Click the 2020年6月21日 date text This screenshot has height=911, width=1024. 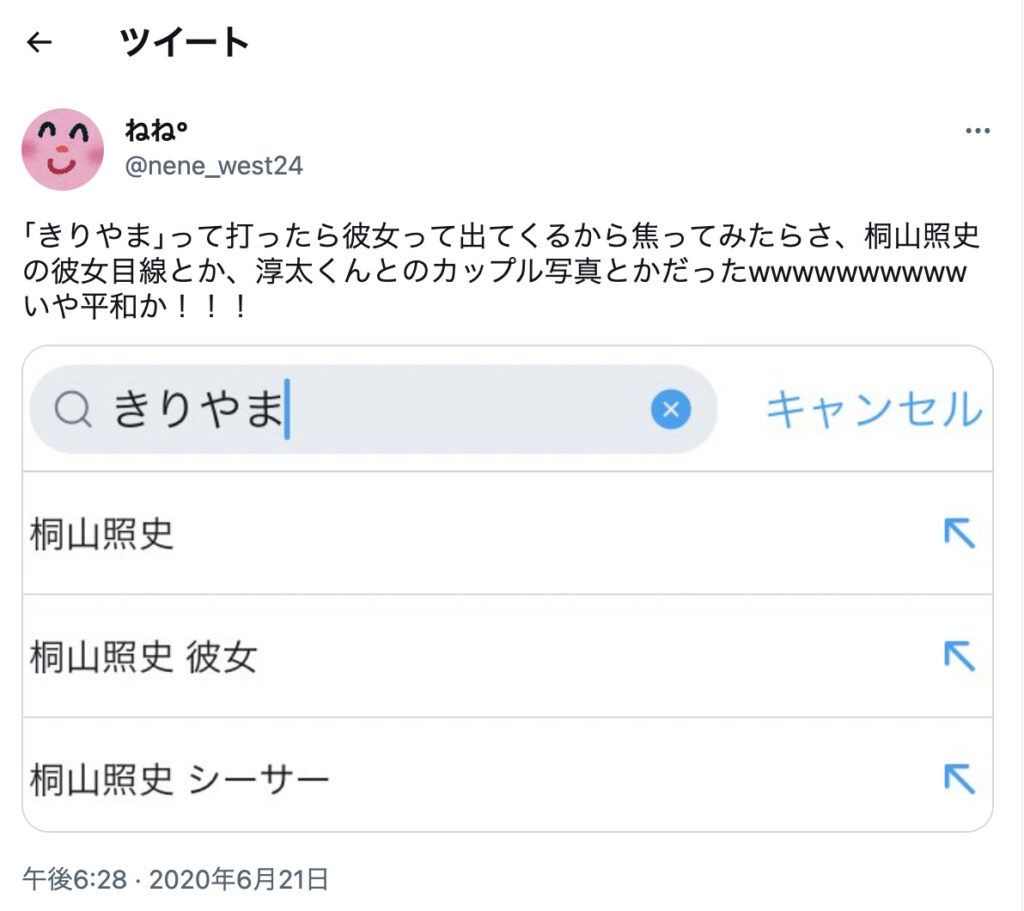(x=238, y=880)
